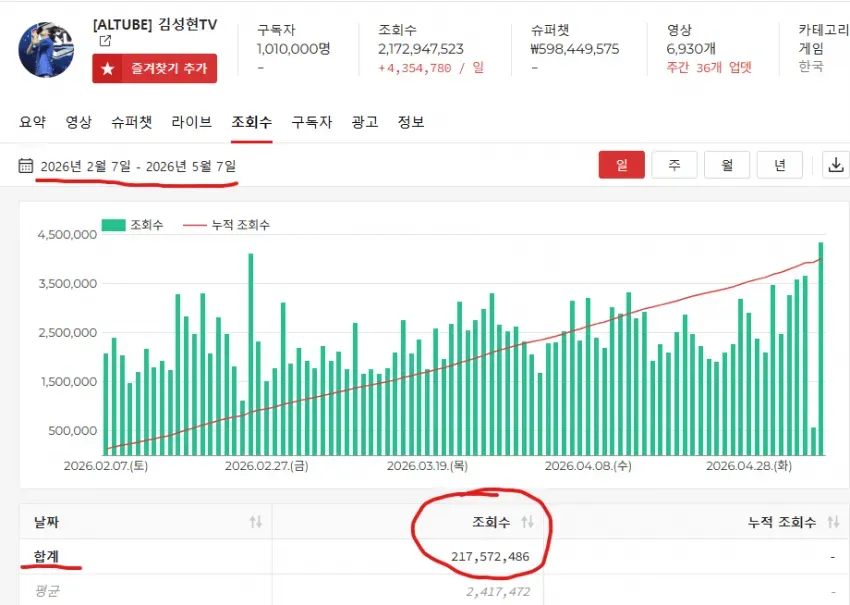Go to the 요약 tab

(33, 122)
